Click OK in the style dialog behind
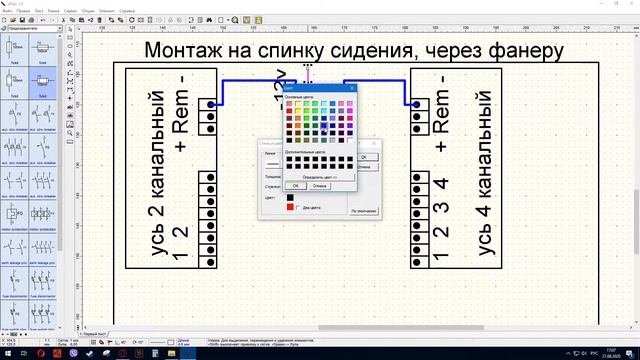Image resolution: width=640 pixels, height=360 pixels. pyautogui.click(x=367, y=157)
